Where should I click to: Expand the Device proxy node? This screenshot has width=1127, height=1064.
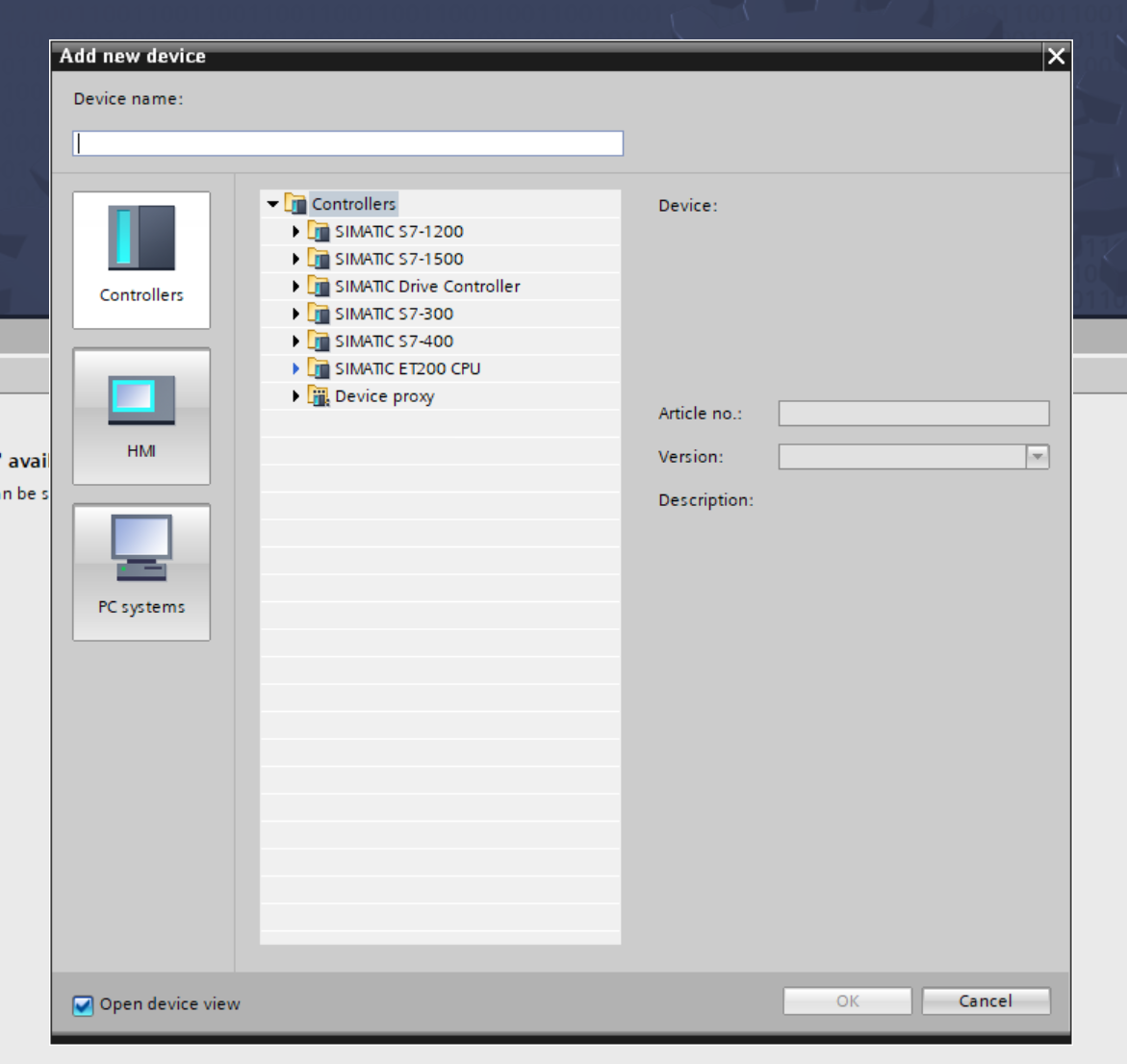tap(295, 395)
